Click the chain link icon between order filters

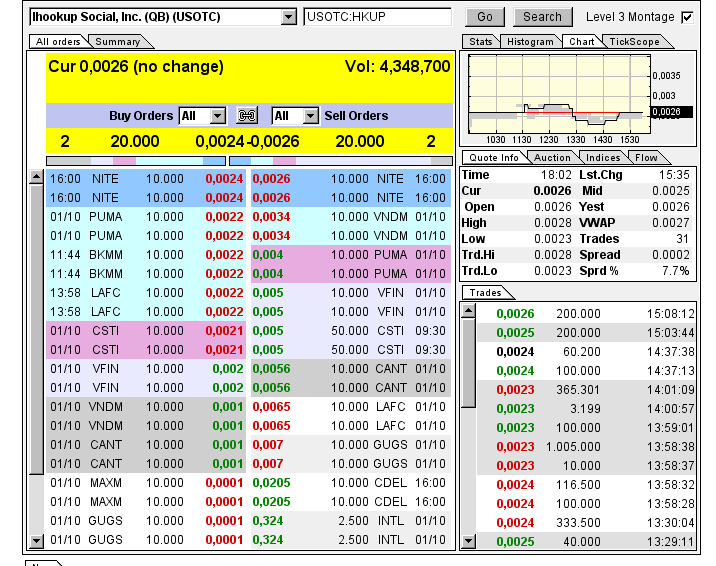point(246,116)
